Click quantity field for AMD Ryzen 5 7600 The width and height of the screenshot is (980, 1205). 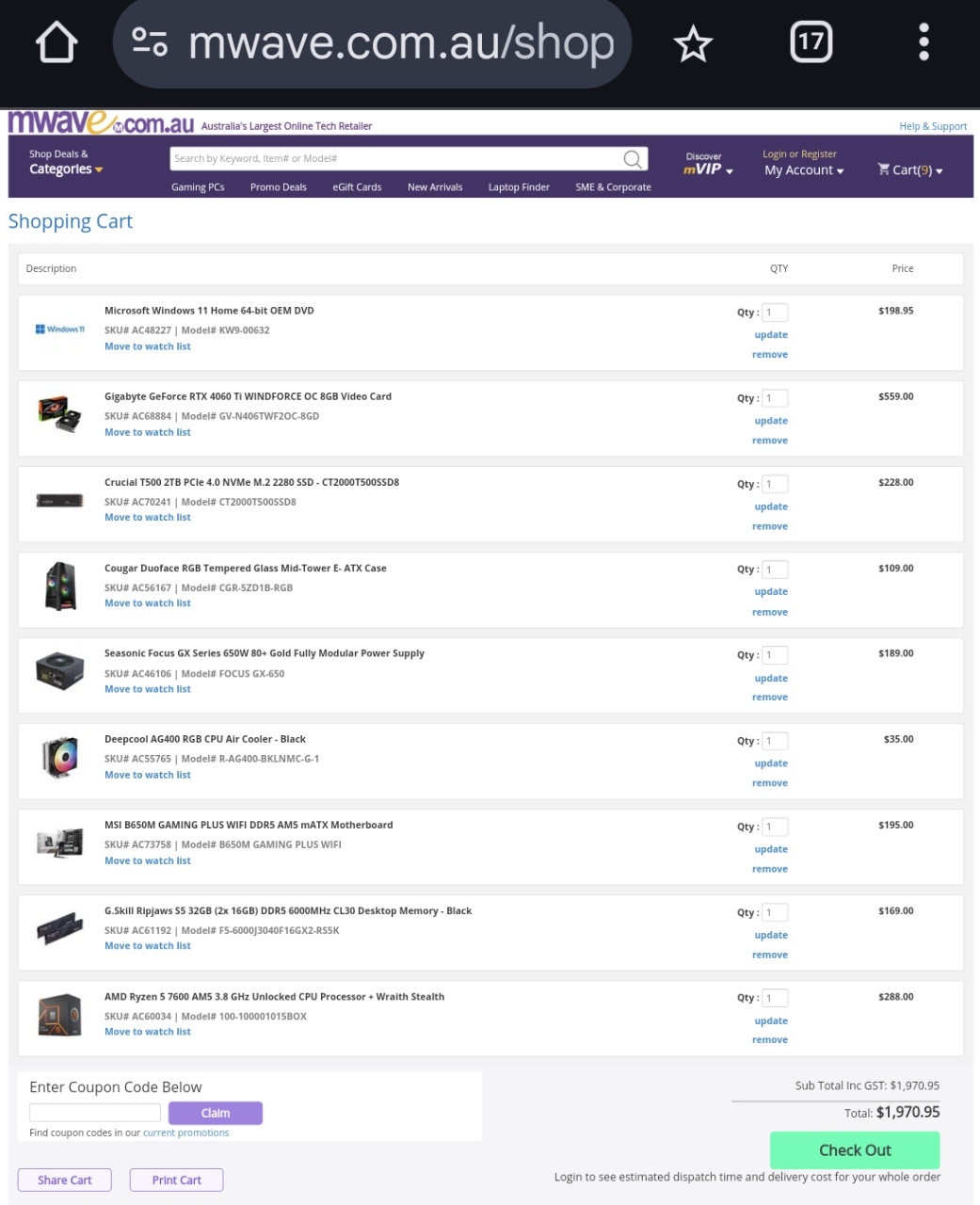pyautogui.click(x=775, y=998)
